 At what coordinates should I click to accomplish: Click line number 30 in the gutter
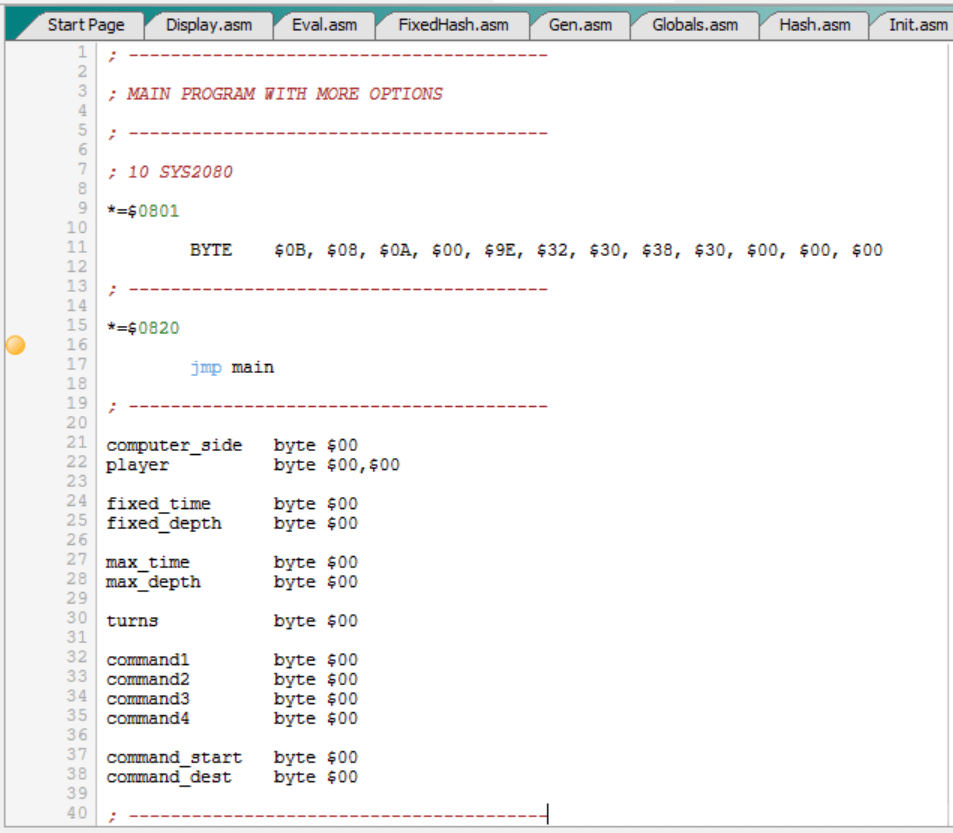(78, 620)
